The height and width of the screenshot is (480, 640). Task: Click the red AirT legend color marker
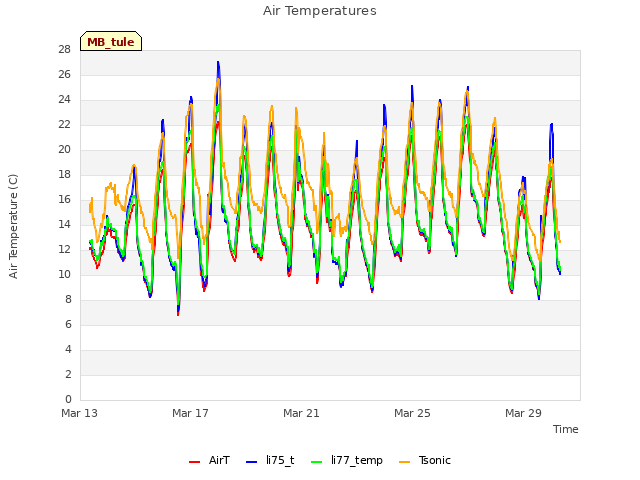(x=195, y=462)
